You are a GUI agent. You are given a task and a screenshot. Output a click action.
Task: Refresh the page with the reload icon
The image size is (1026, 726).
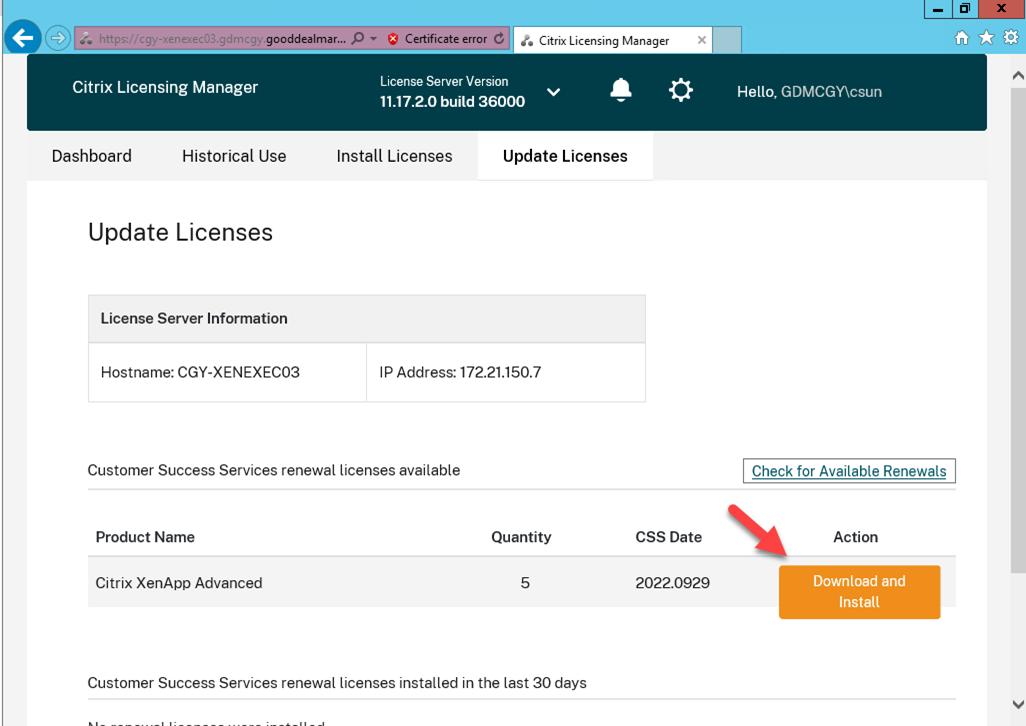point(499,39)
